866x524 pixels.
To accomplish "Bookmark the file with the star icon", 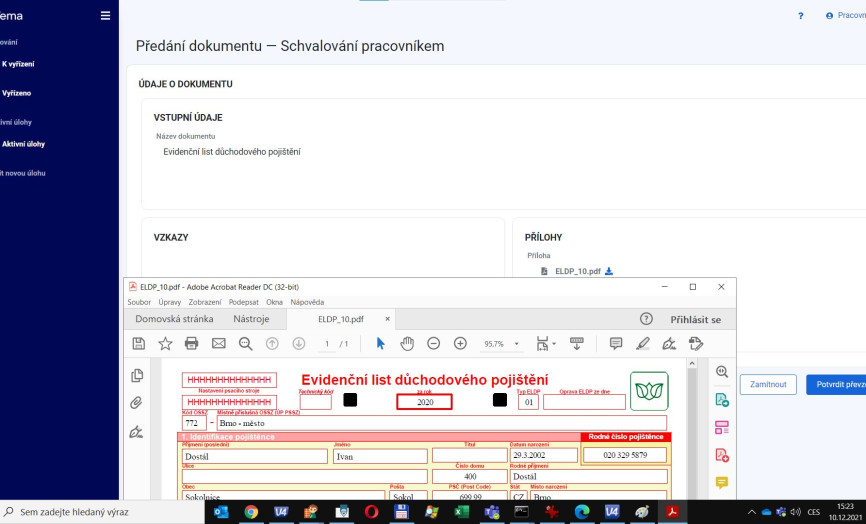I will pyautogui.click(x=165, y=343).
